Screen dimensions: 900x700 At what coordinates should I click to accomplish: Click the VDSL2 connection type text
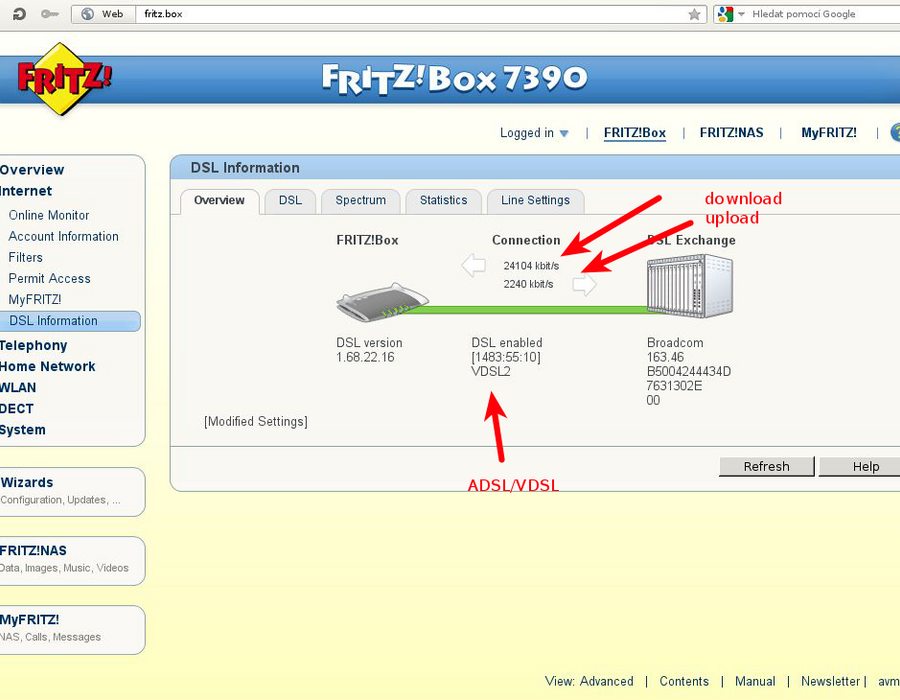pos(491,371)
